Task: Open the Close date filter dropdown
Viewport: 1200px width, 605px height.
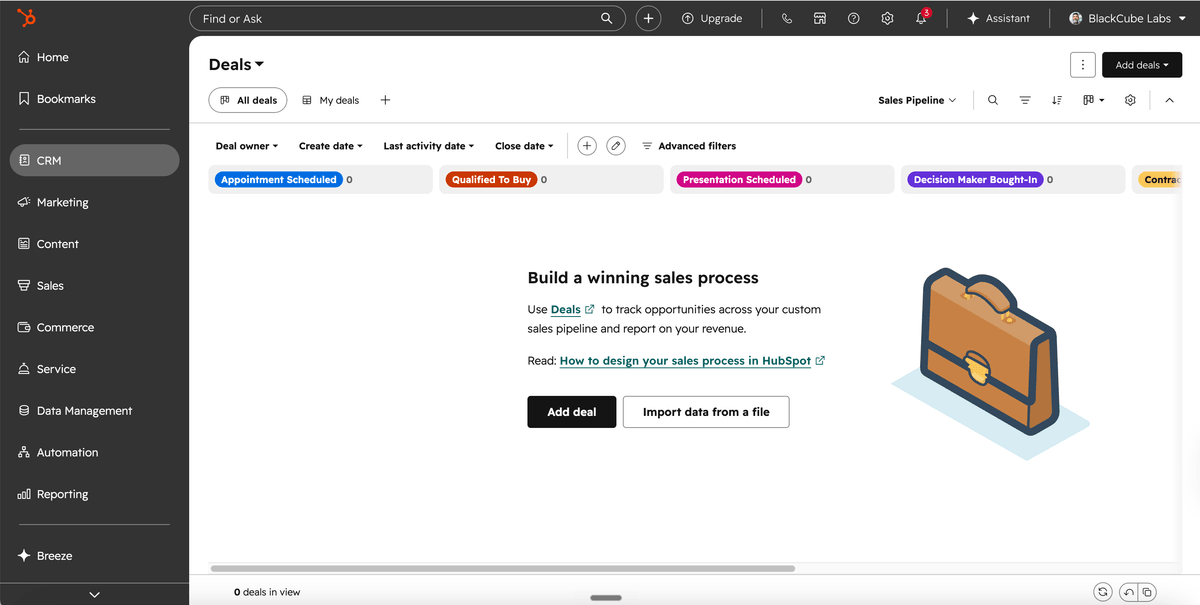Action: pos(524,146)
